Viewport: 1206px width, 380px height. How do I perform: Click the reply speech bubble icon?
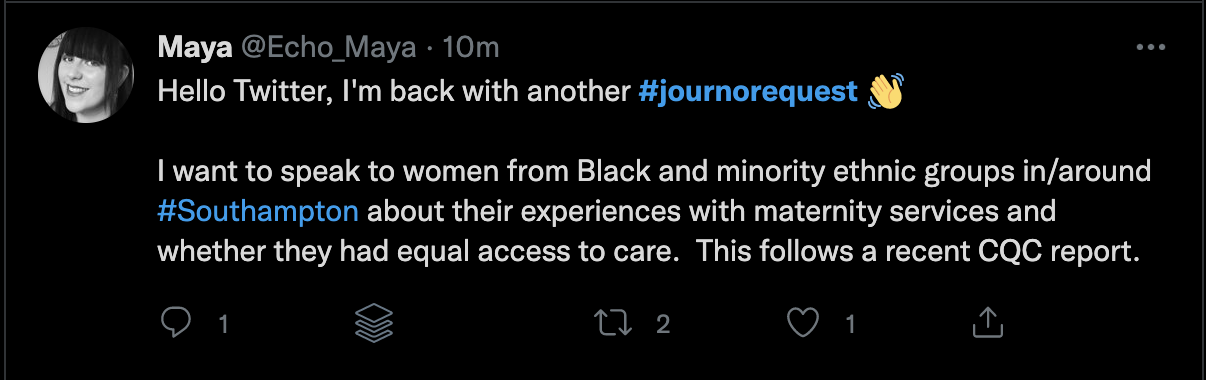(177, 322)
